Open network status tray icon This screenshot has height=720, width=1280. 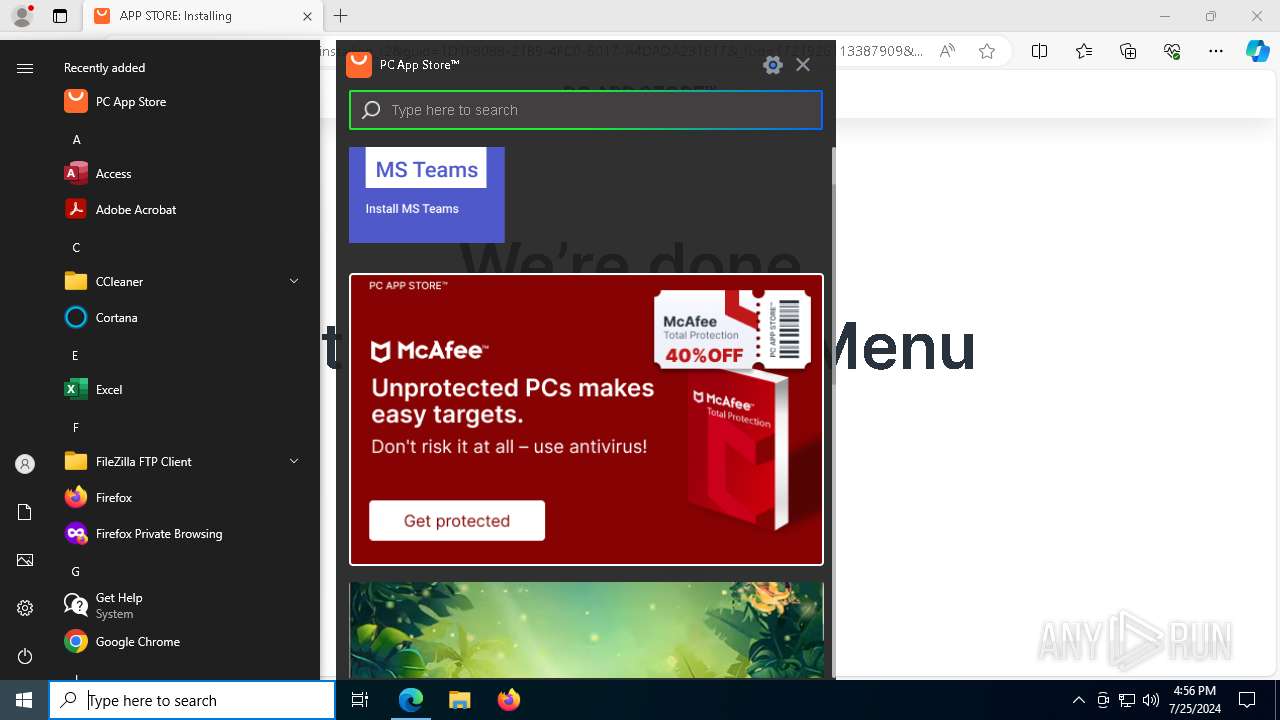[x=1127, y=700]
